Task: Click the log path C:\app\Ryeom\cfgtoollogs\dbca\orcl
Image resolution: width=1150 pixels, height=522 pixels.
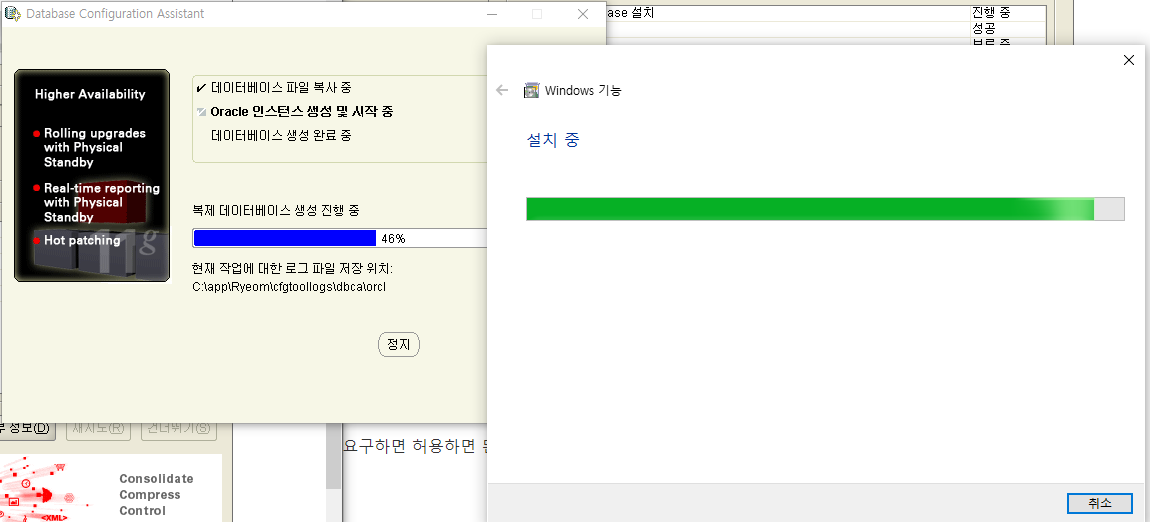Action: 289,287
